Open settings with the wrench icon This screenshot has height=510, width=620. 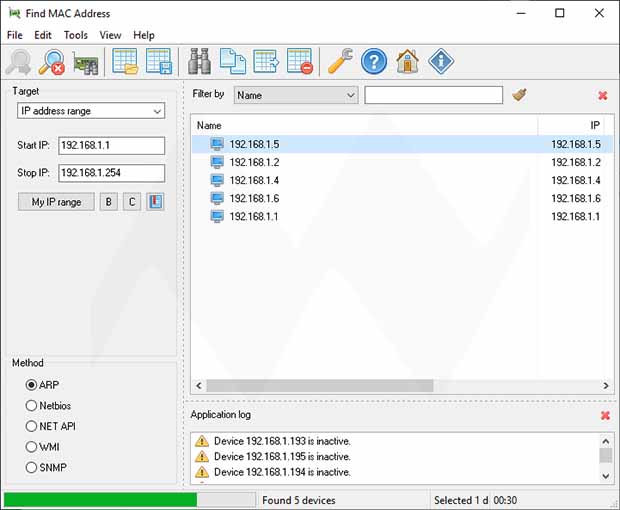(x=340, y=61)
